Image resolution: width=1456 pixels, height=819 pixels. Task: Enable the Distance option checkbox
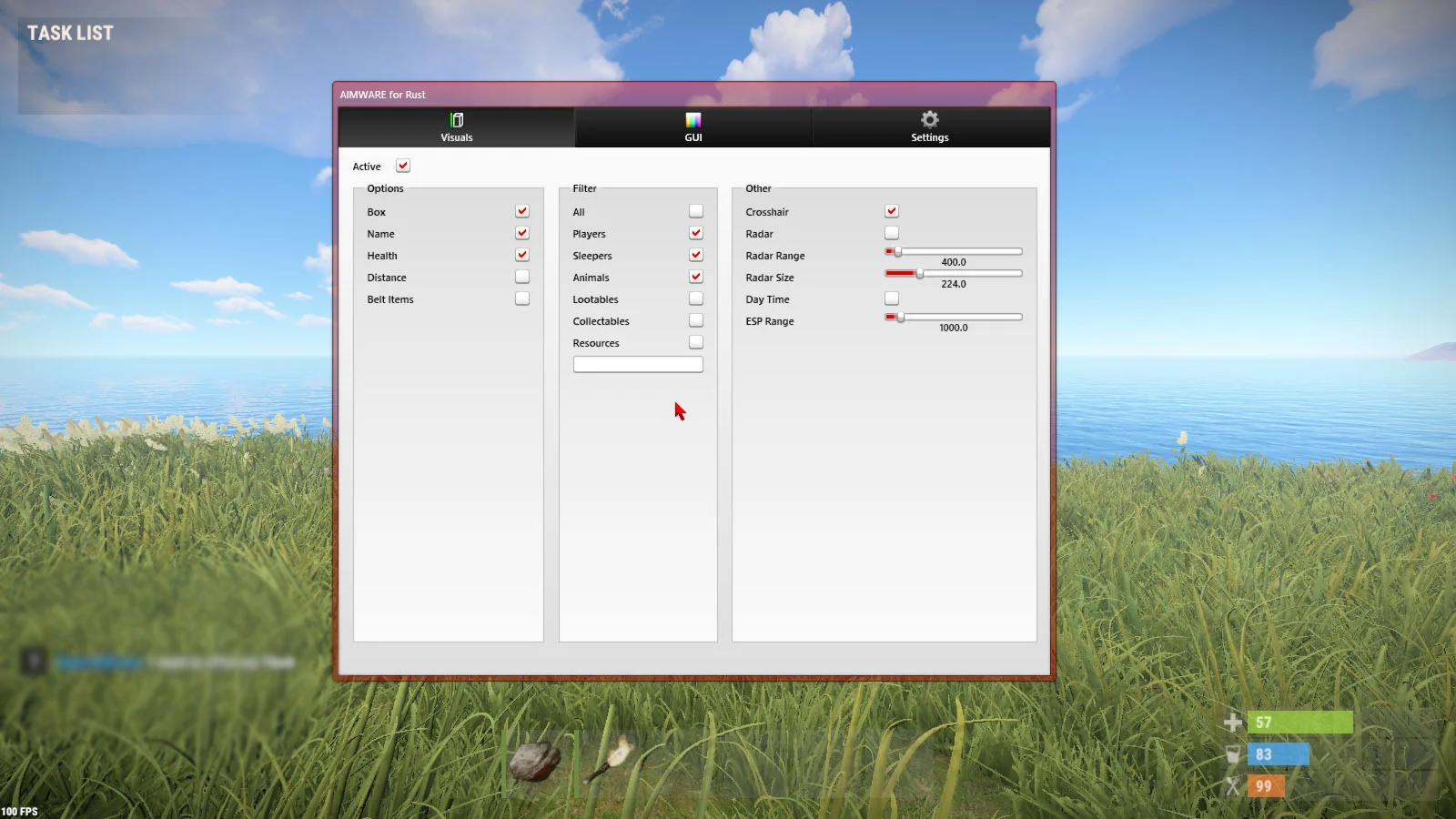pyautogui.click(x=522, y=277)
